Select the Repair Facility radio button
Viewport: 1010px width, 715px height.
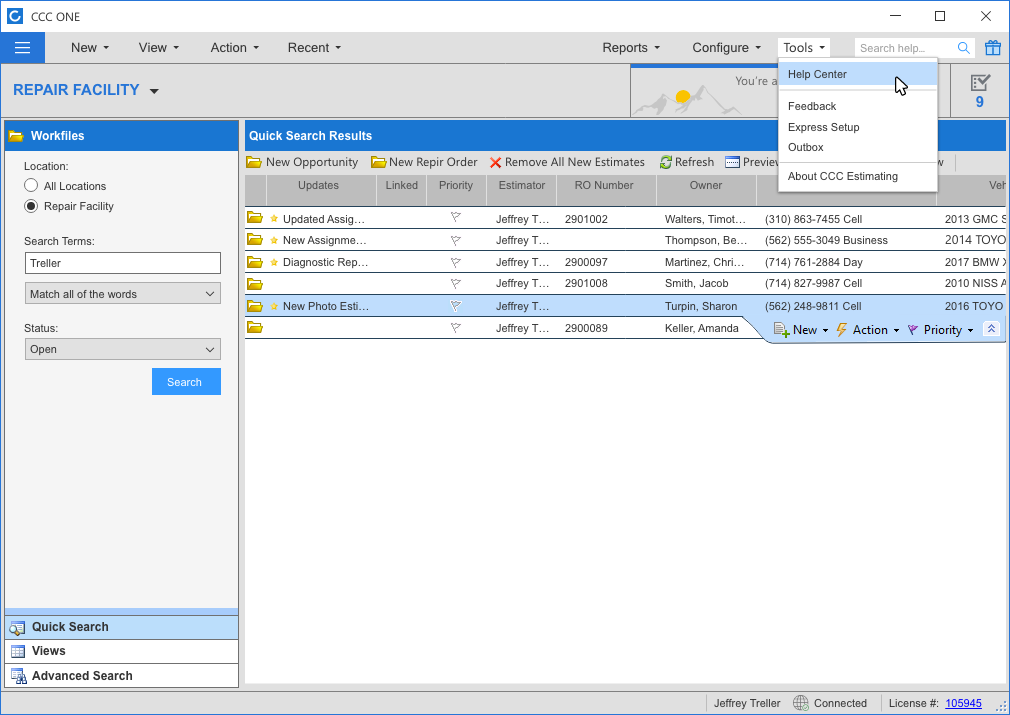point(31,206)
